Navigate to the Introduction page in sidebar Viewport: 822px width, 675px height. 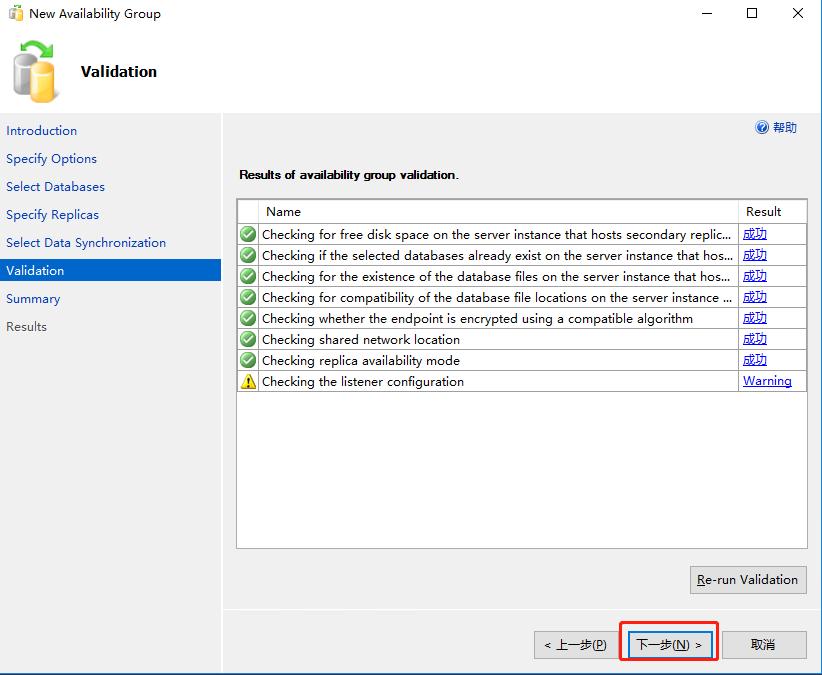[x=41, y=131]
